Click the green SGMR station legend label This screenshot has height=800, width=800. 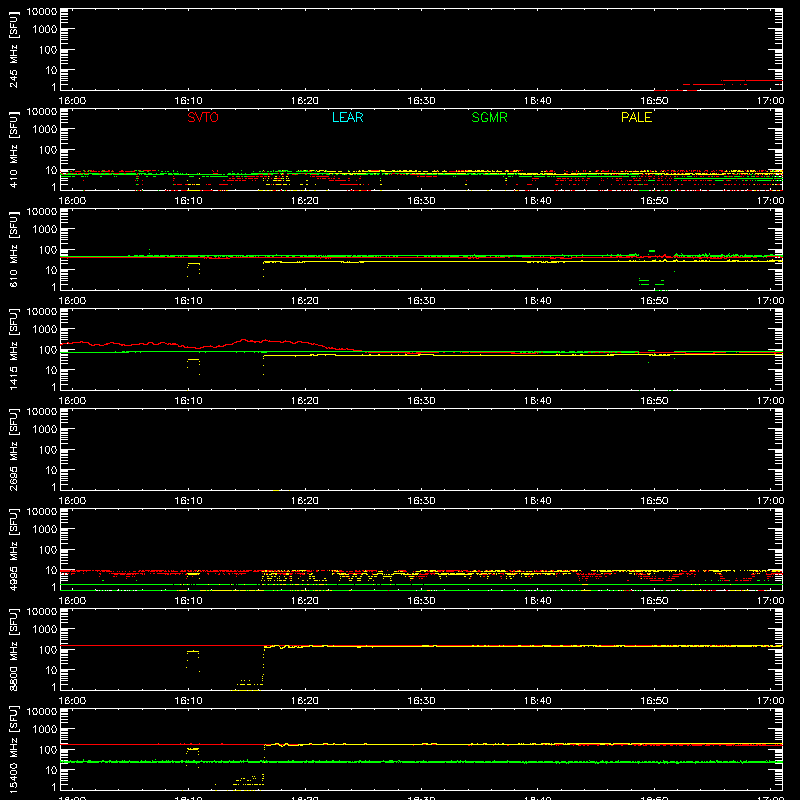coord(489,117)
